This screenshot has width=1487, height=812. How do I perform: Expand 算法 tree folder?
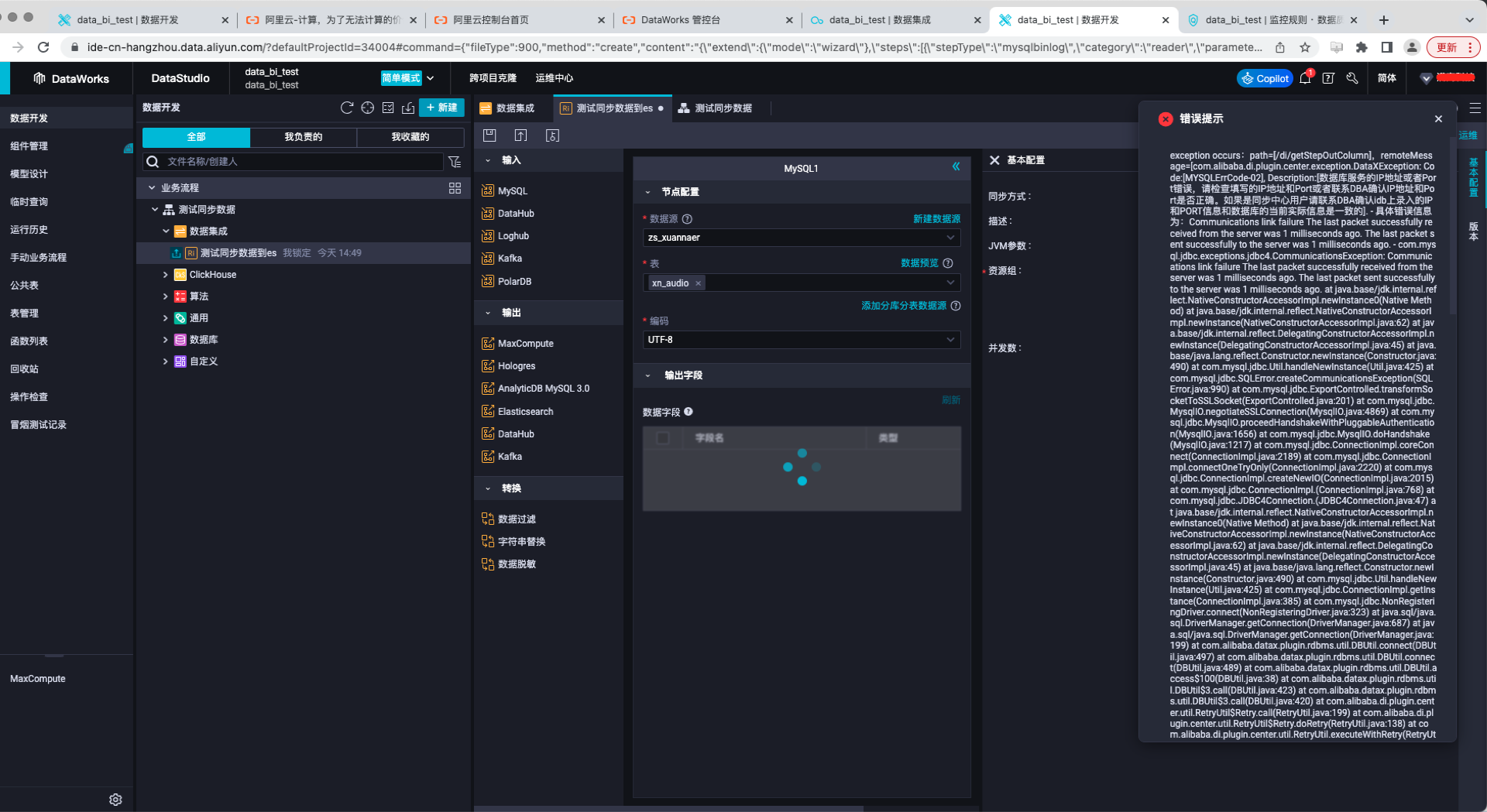[165, 296]
